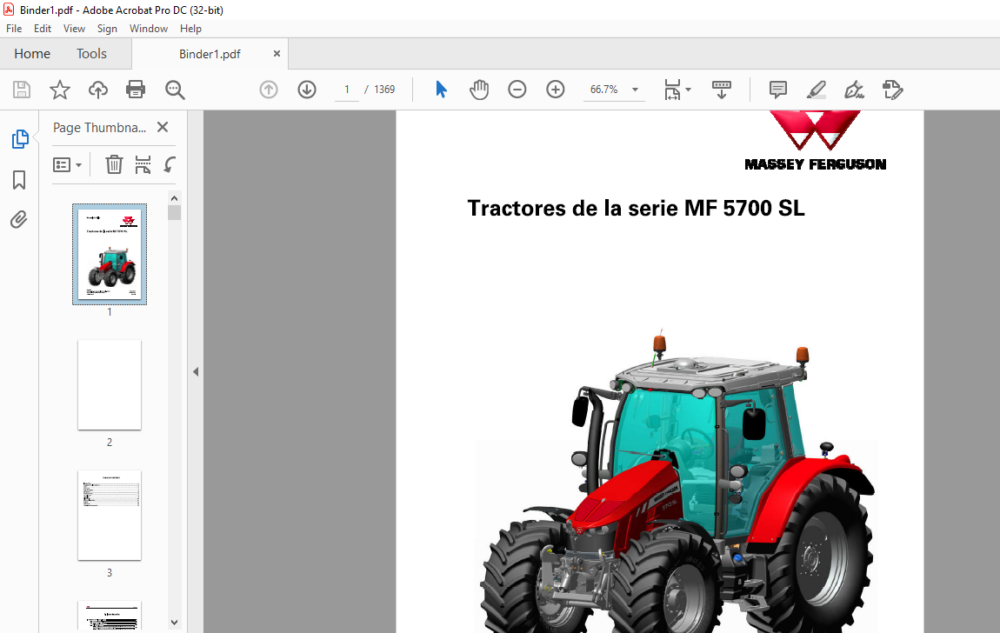
Task: Open the Attachments paperclip panel
Action: click(19, 220)
